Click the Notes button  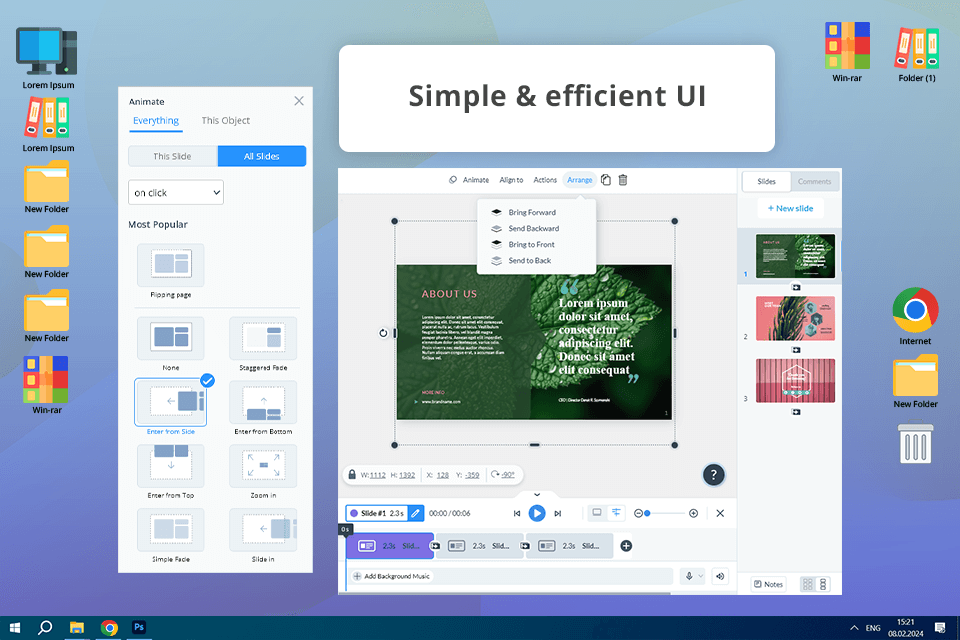pos(768,584)
